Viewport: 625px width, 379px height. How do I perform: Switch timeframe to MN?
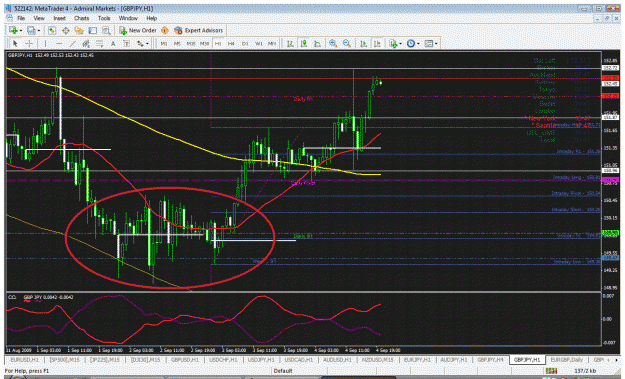(x=272, y=43)
